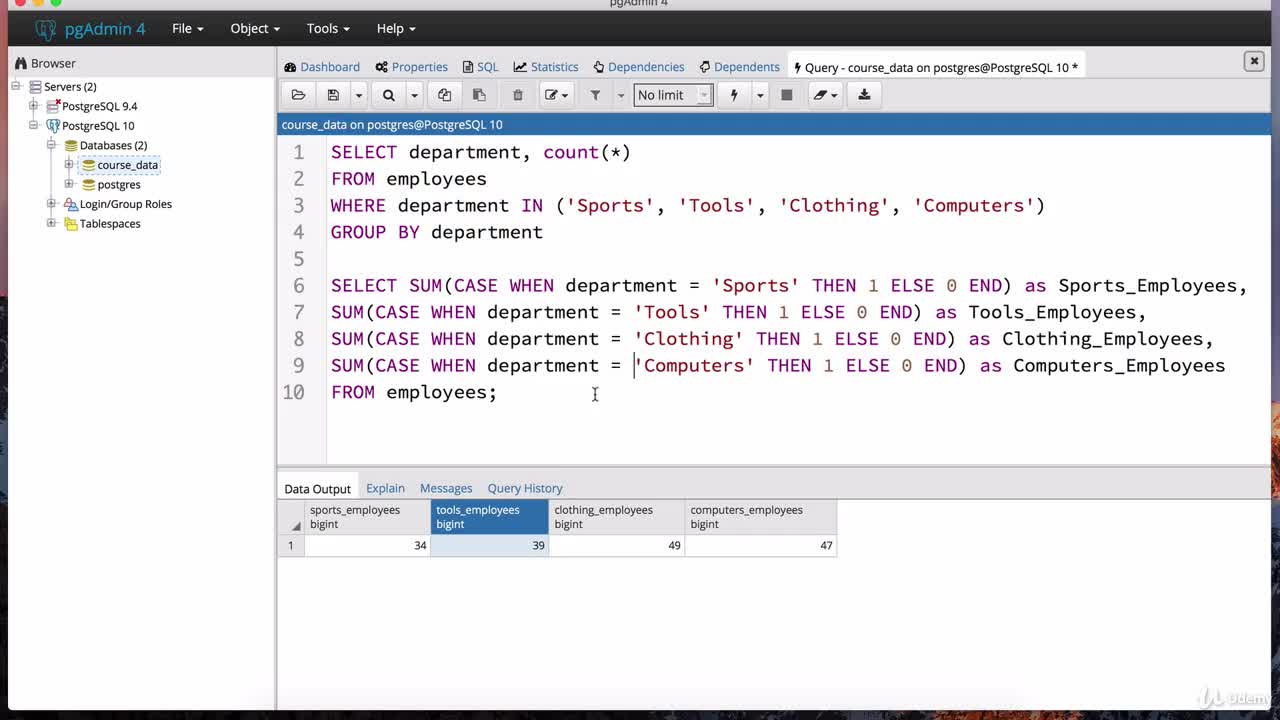This screenshot has width=1280, height=720.
Task: Open the Find options dropdown arrow
Action: (413, 95)
